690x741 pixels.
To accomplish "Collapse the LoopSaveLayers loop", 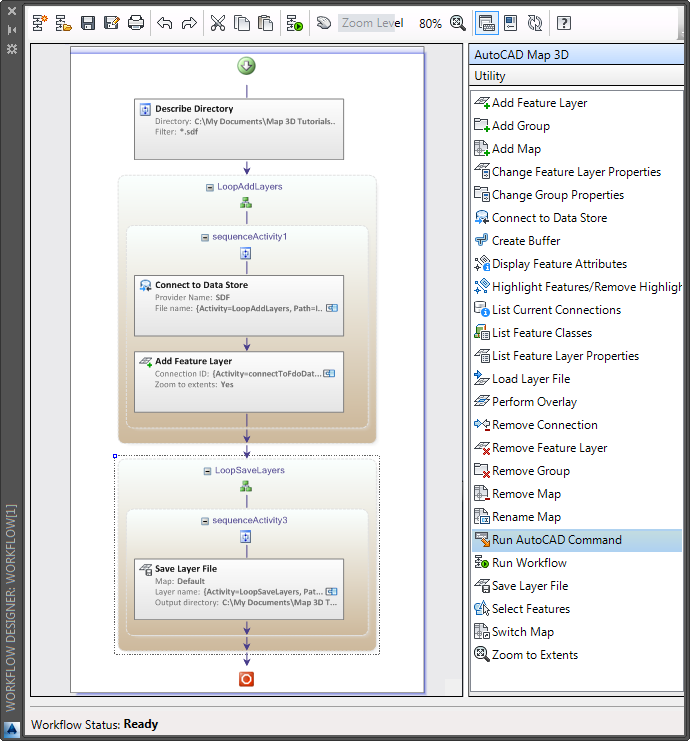I will 207,471.
